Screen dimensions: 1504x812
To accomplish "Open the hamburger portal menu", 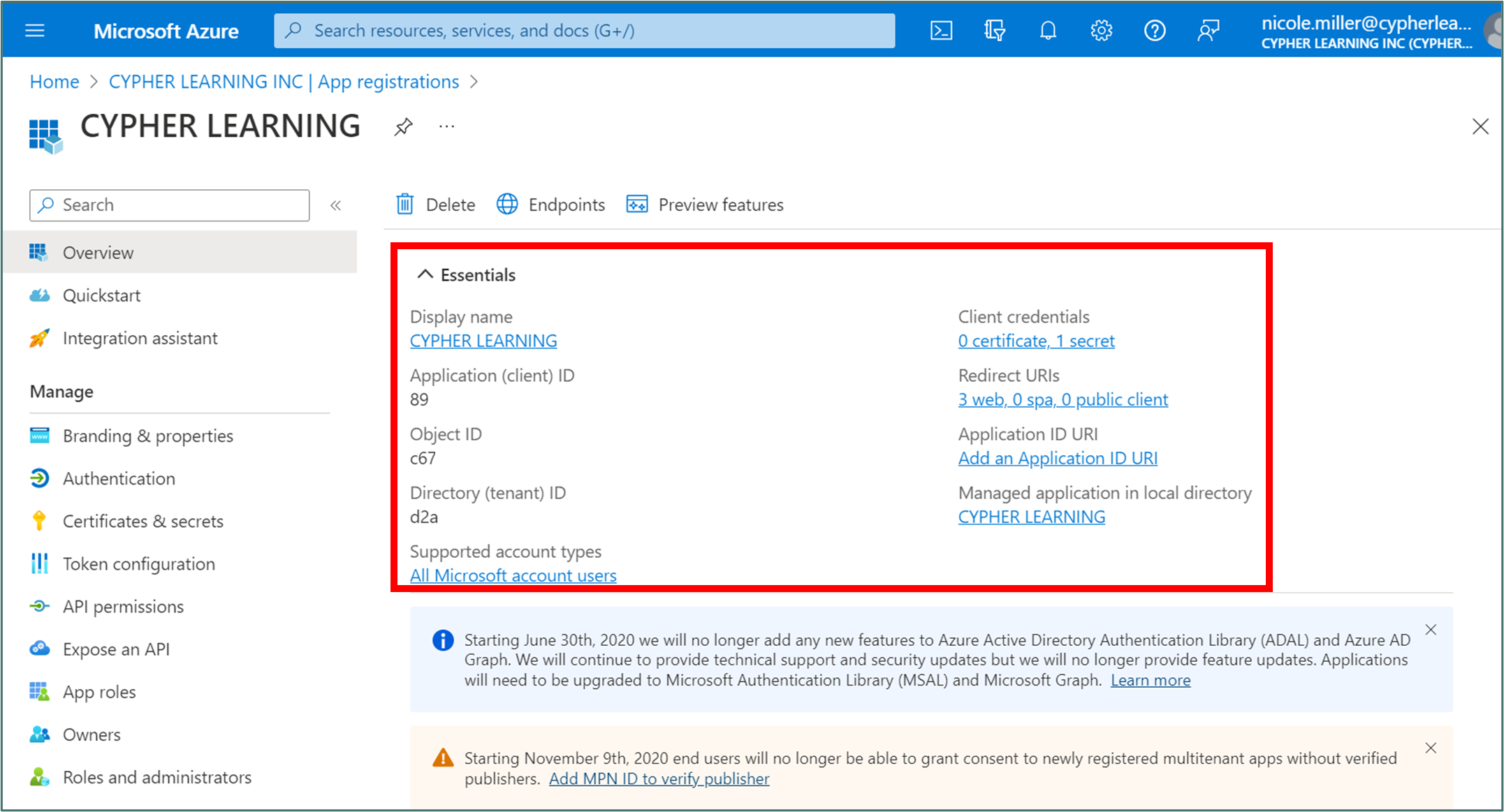I will coord(35,31).
